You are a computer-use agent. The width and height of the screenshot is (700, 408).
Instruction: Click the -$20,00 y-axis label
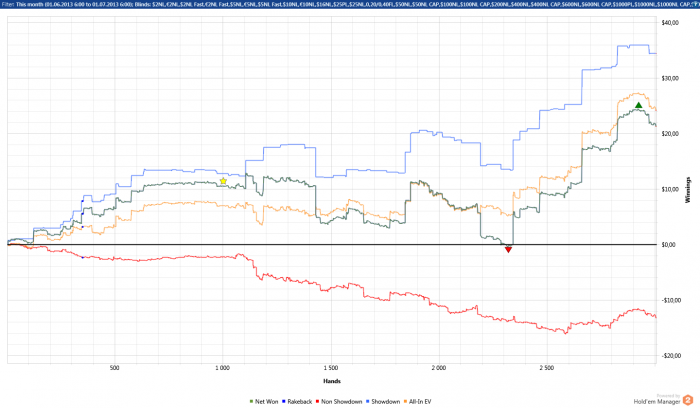(x=671, y=356)
